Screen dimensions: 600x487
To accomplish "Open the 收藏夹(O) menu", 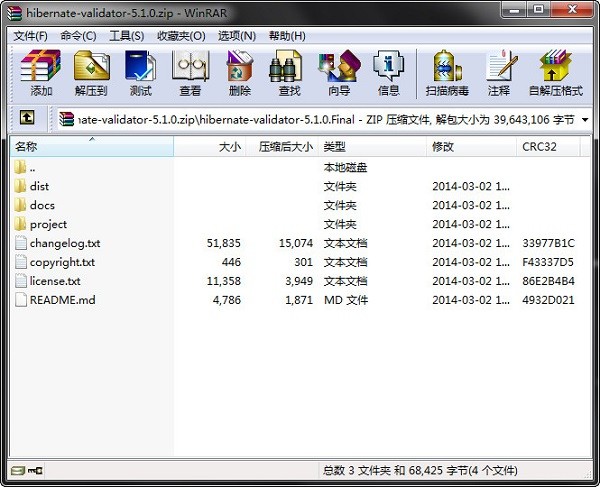I will 181,36.
